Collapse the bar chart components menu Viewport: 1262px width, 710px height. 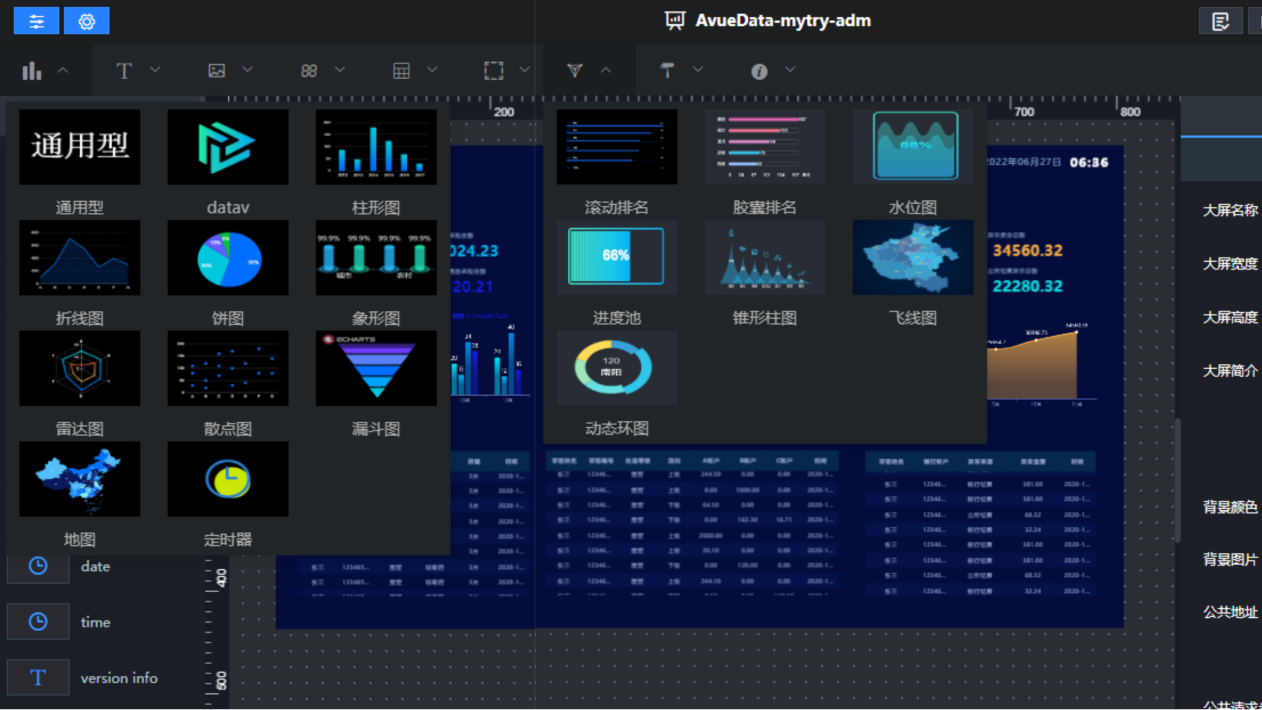point(62,71)
